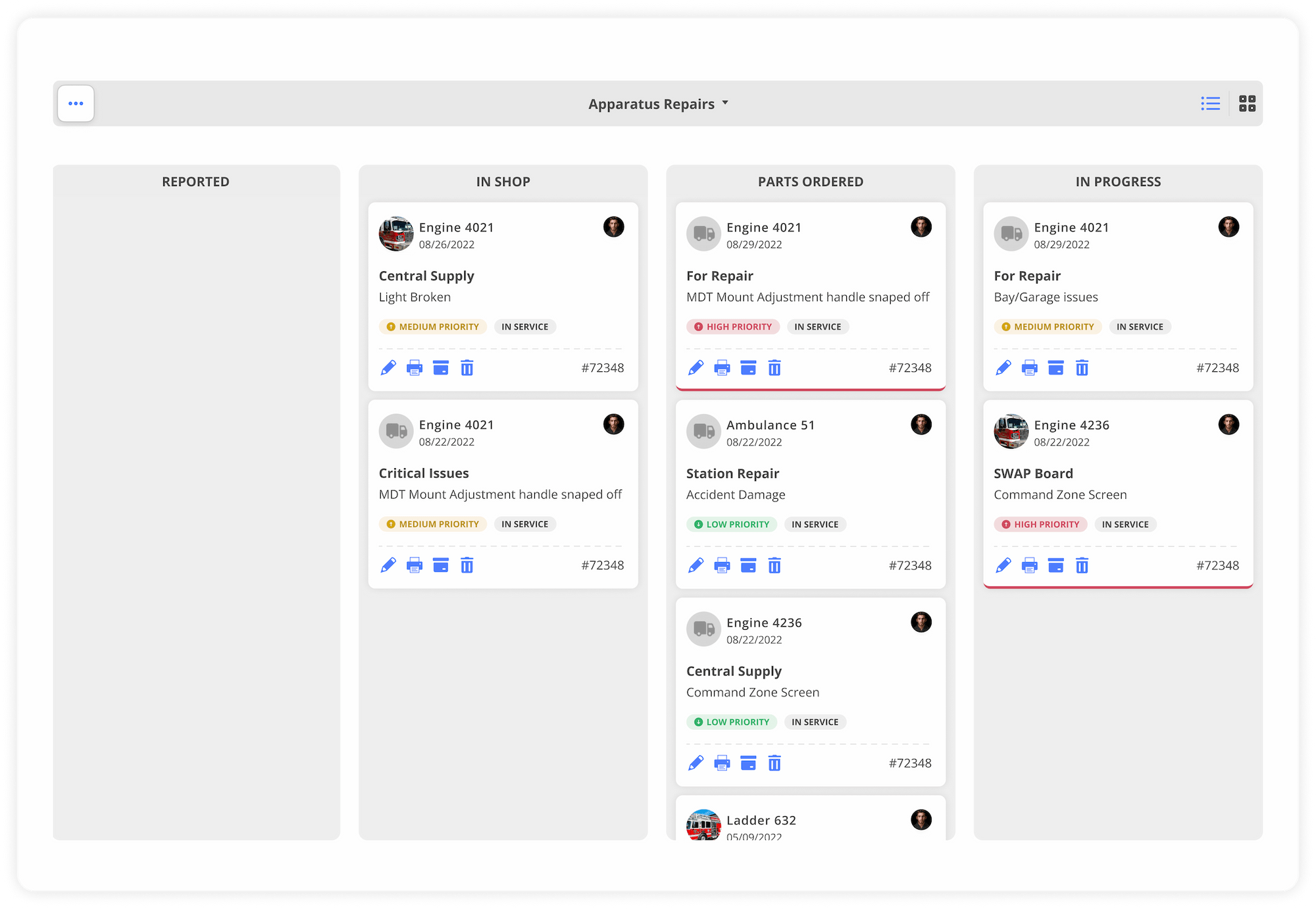This screenshot has height=909, width=1316.
Task: Open ticket #72348 on the SWAP Board card
Action: 1217,565
